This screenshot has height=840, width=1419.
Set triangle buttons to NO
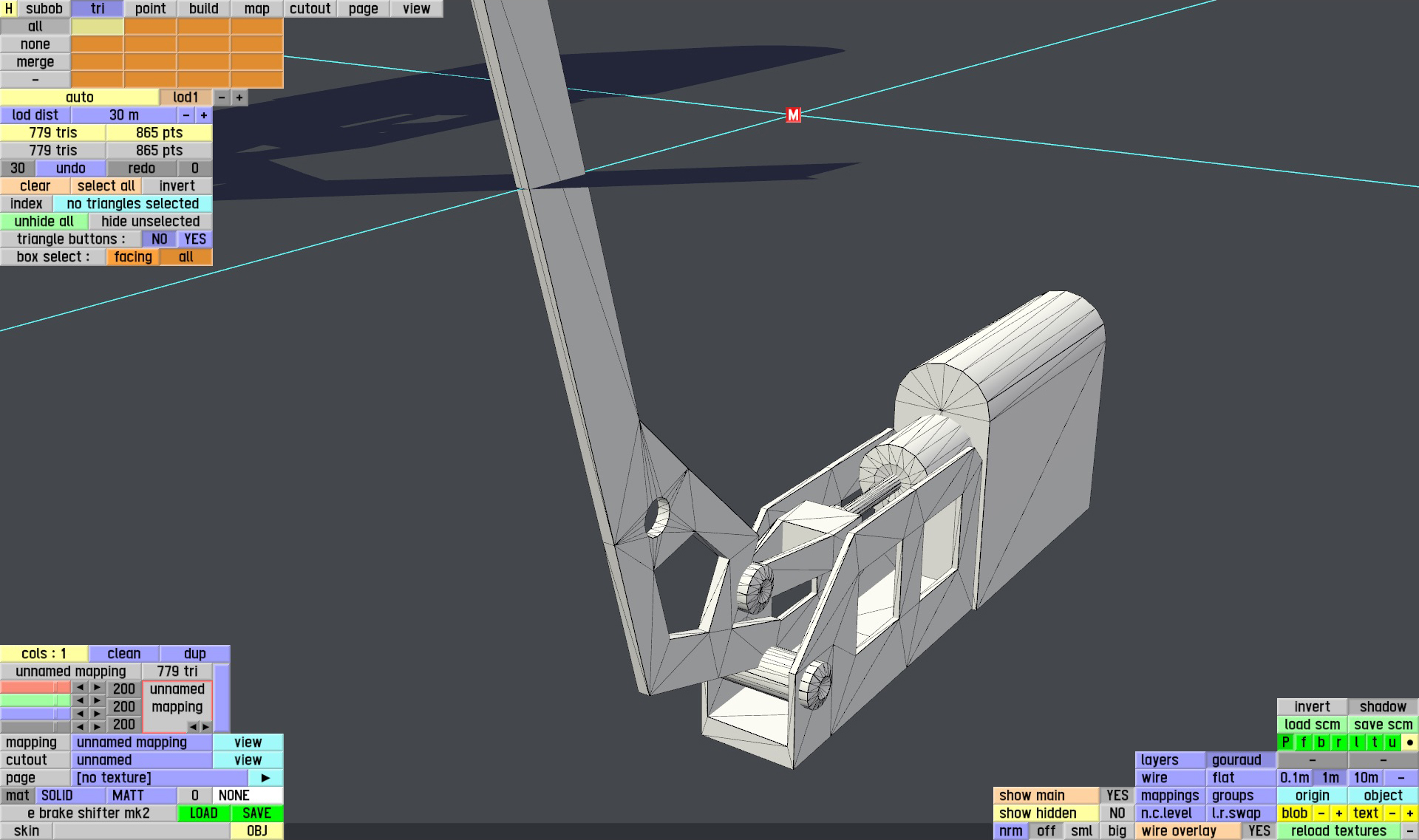pyautogui.click(x=159, y=239)
